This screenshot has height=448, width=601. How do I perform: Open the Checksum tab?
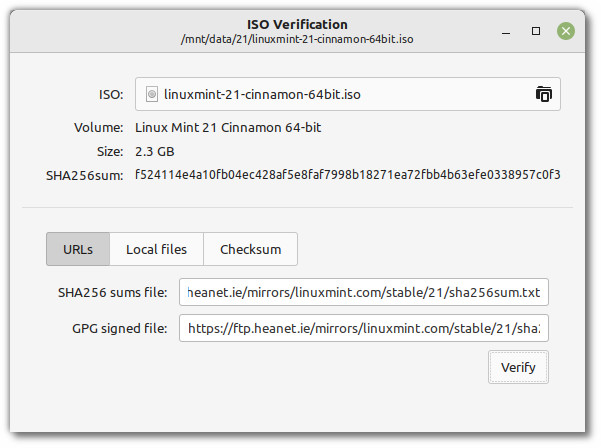[x=250, y=249]
